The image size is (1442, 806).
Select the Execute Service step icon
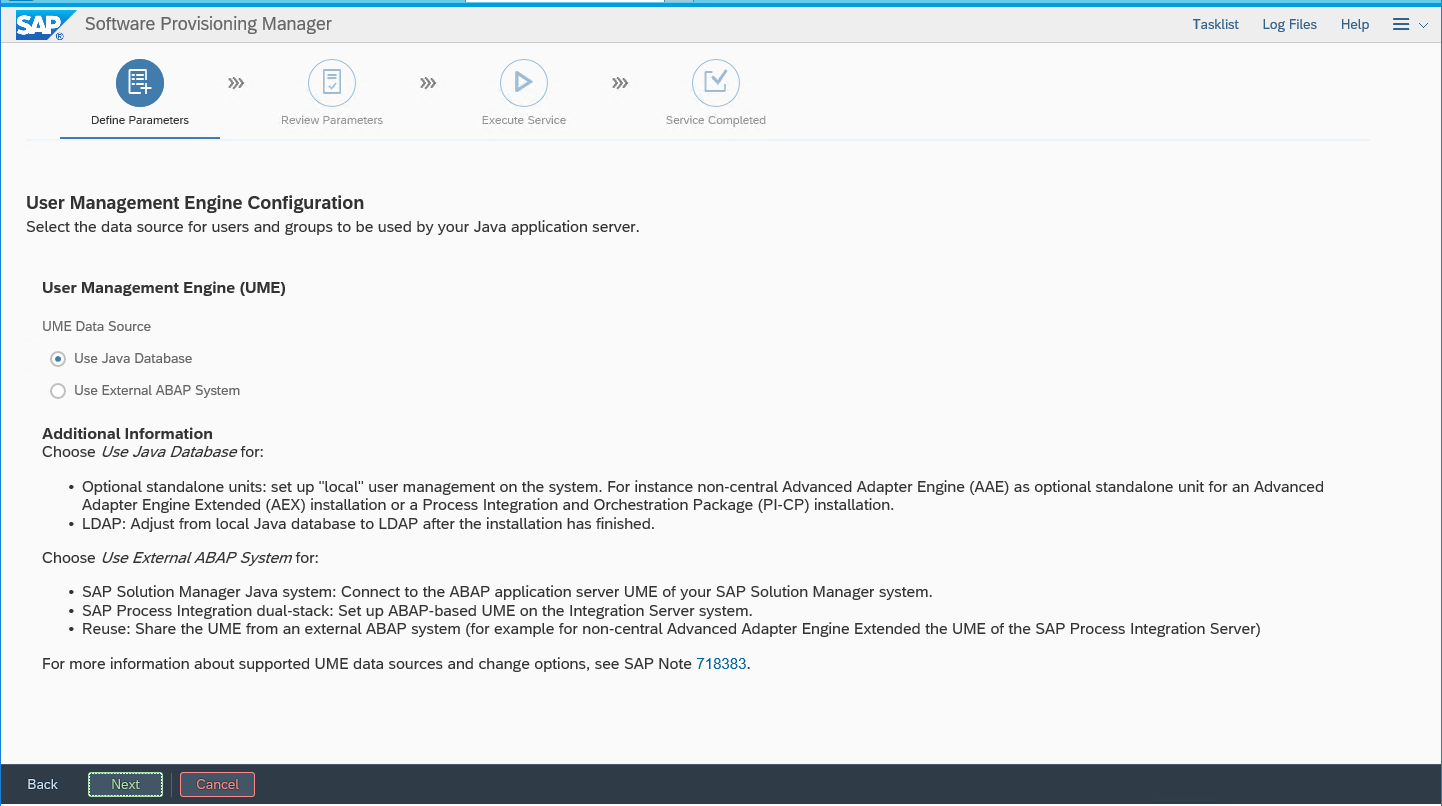524,83
